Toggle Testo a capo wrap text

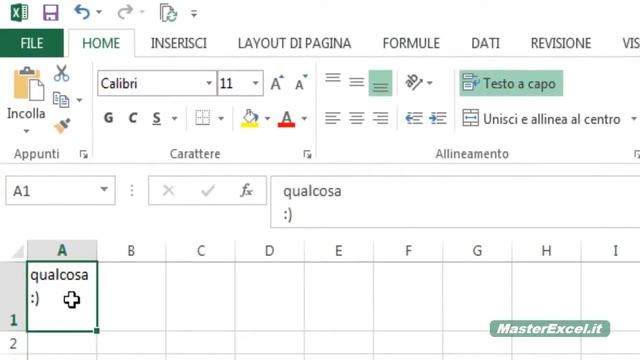(511, 83)
